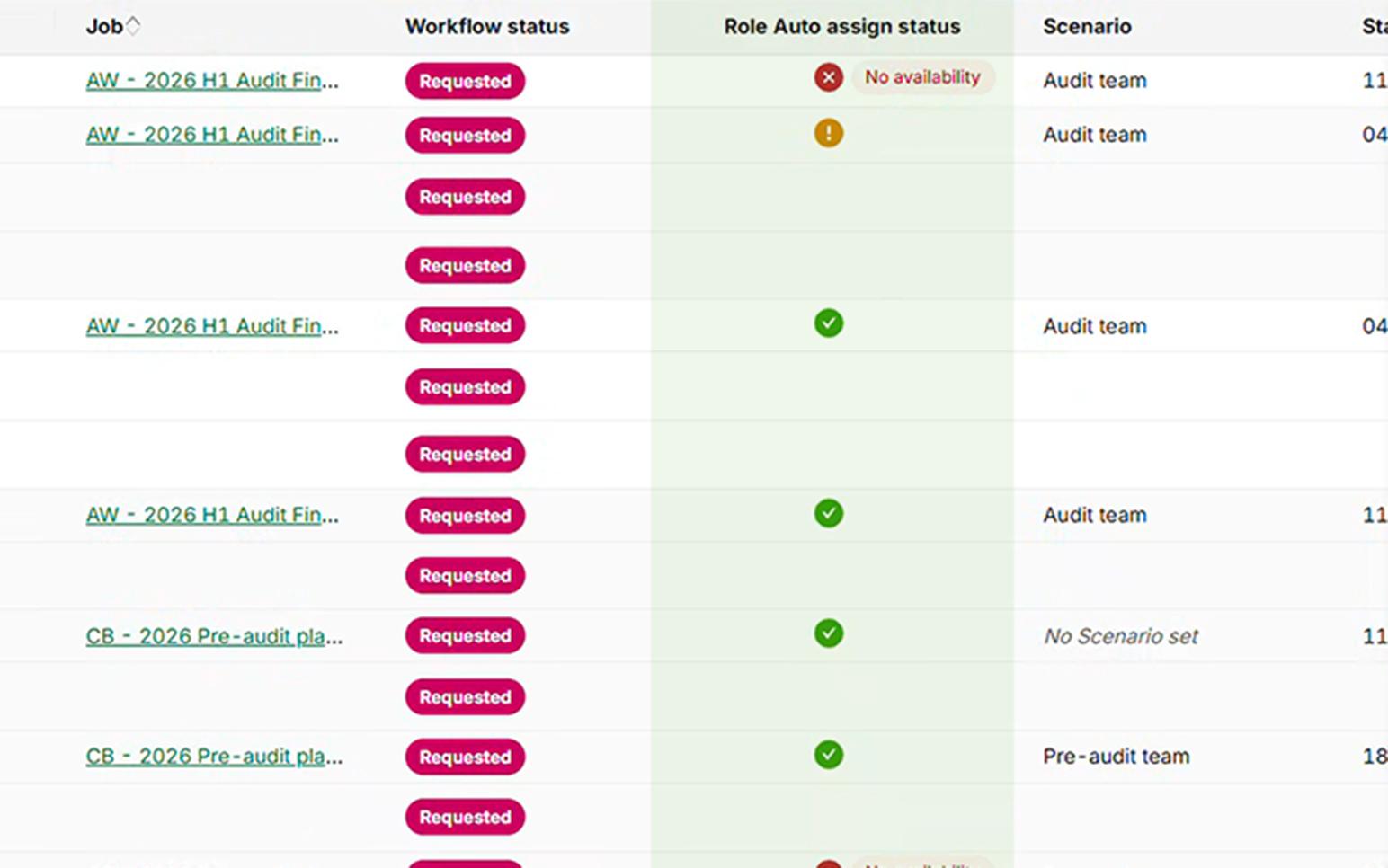Viewport: 1388px width, 868px height.
Task: Click the Scenario column header
Action: coord(1086,27)
